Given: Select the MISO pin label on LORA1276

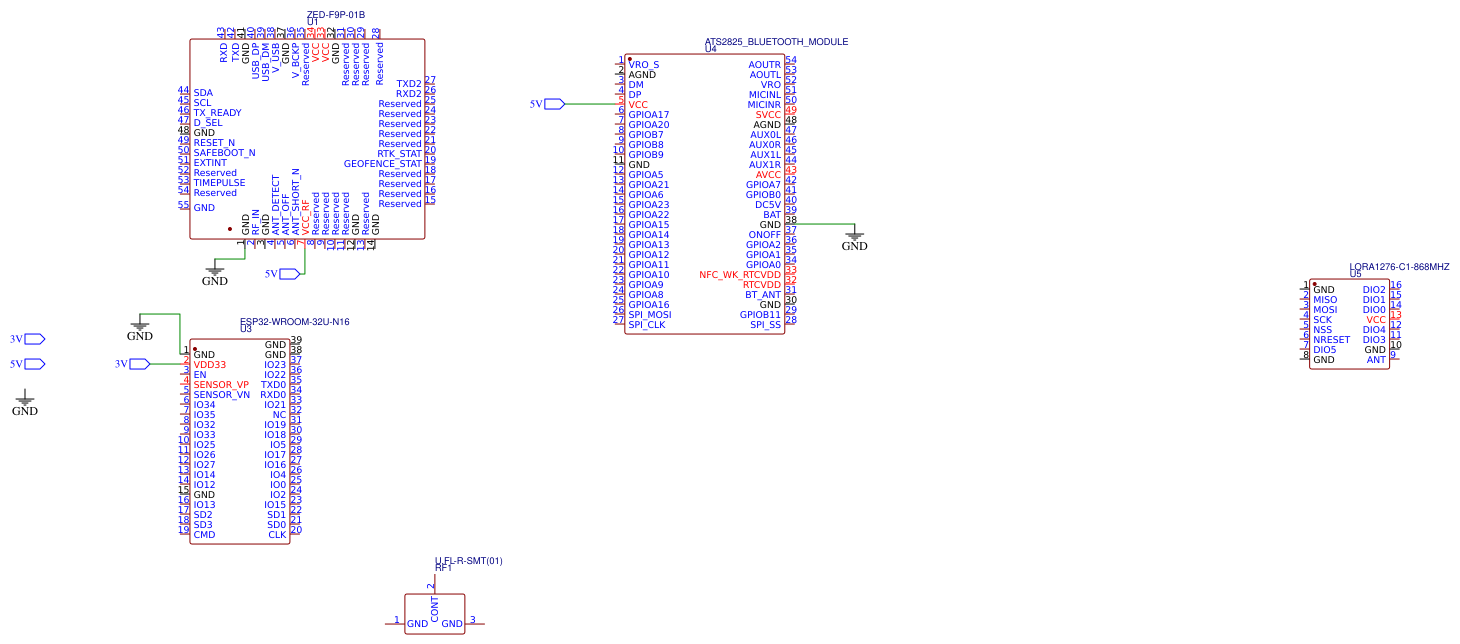Looking at the screenshot, I should coord(1325,300).
